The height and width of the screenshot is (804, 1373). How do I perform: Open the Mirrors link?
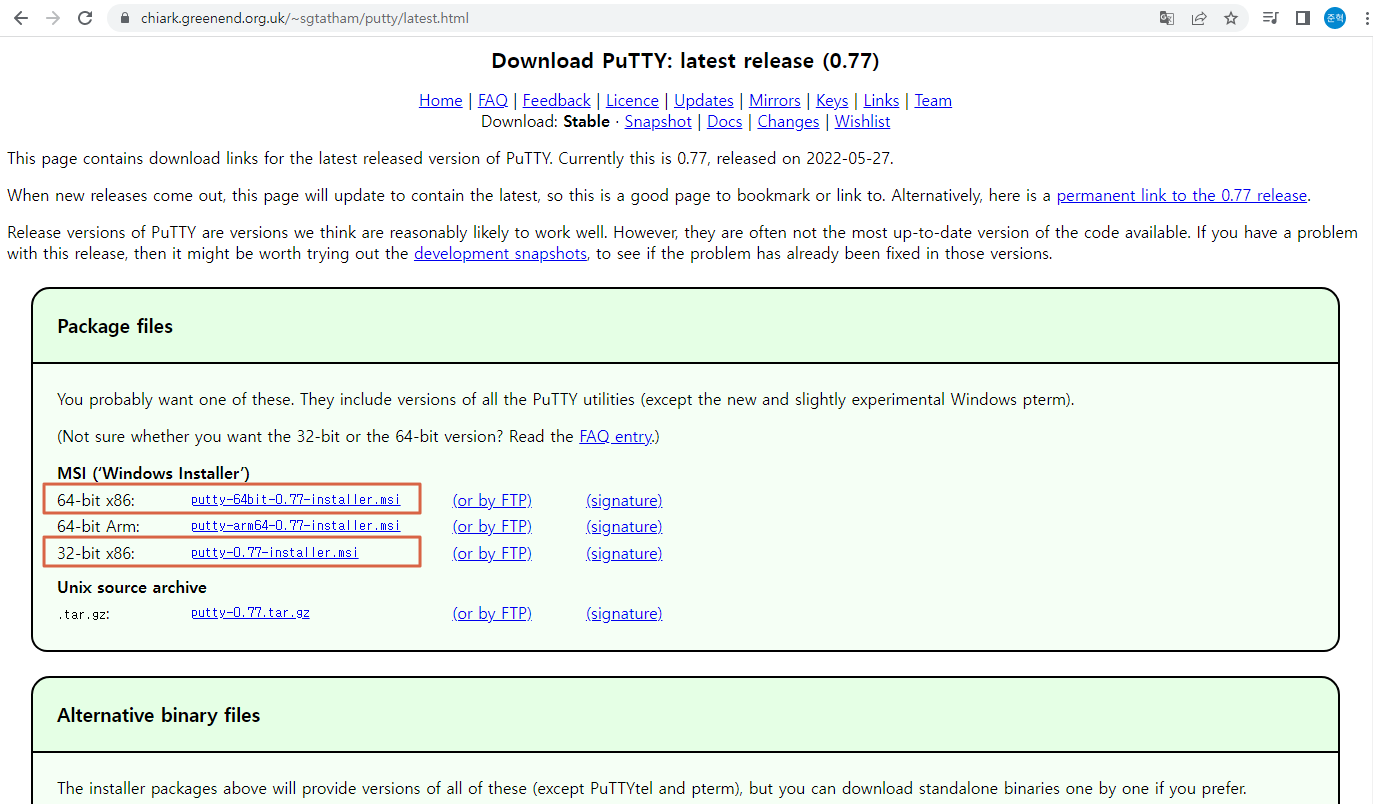point(775,100)
